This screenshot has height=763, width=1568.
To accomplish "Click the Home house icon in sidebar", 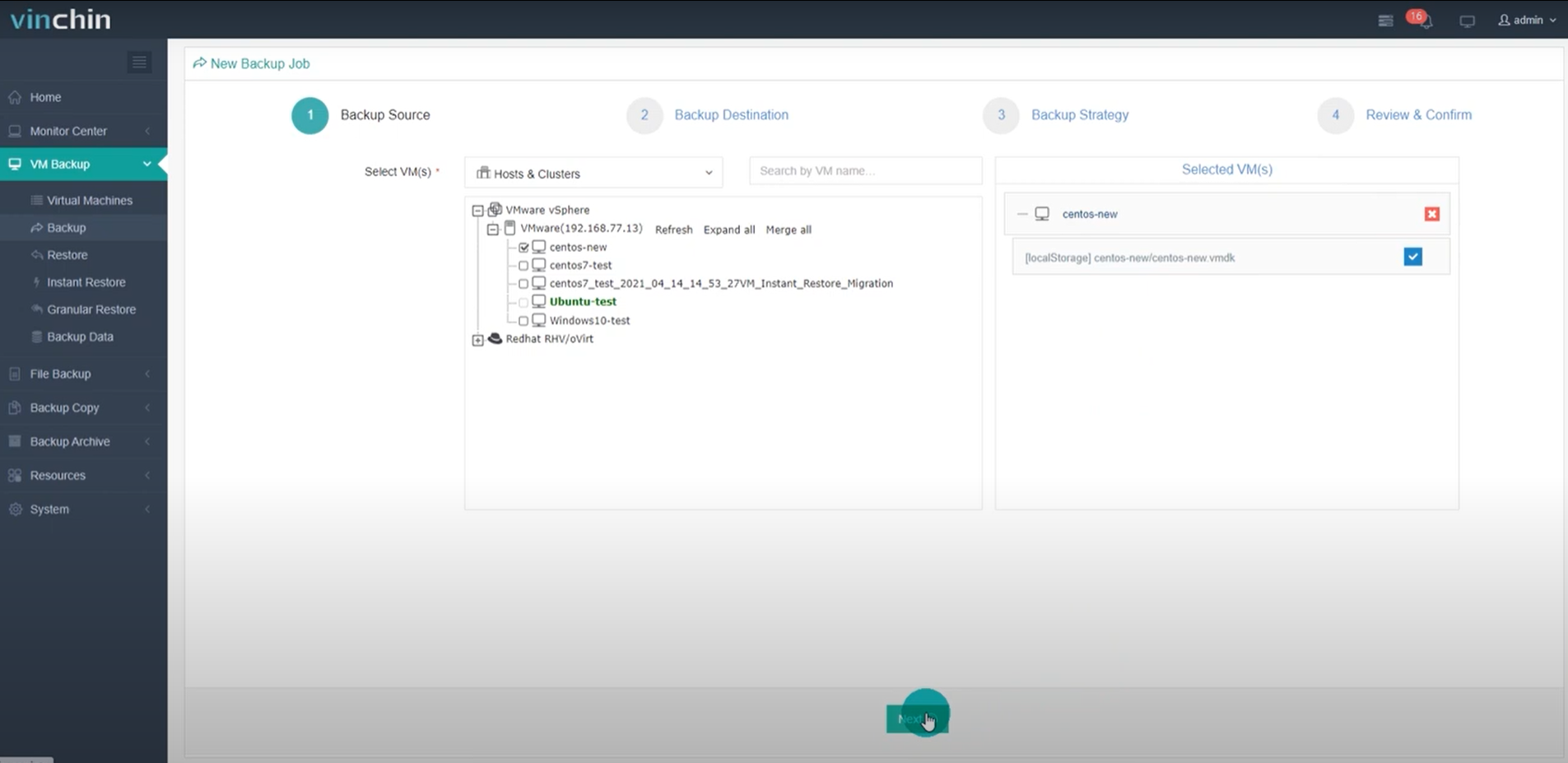I will pyautogui.click(x=15, y=97).
